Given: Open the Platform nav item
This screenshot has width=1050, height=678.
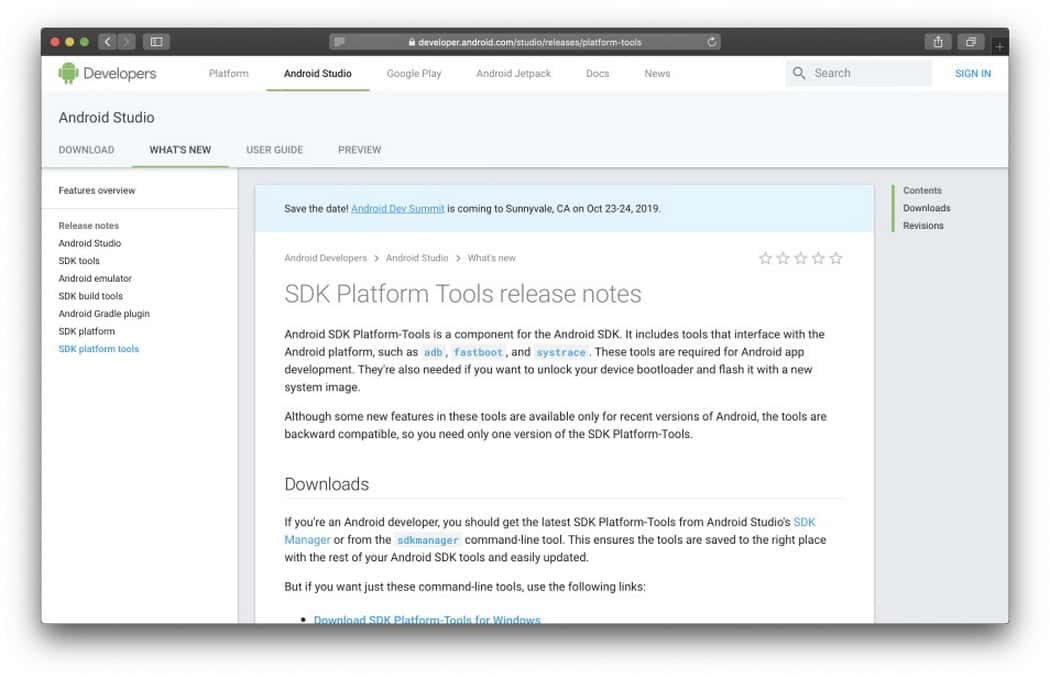Looking at the screenshot, I should 228,73.
